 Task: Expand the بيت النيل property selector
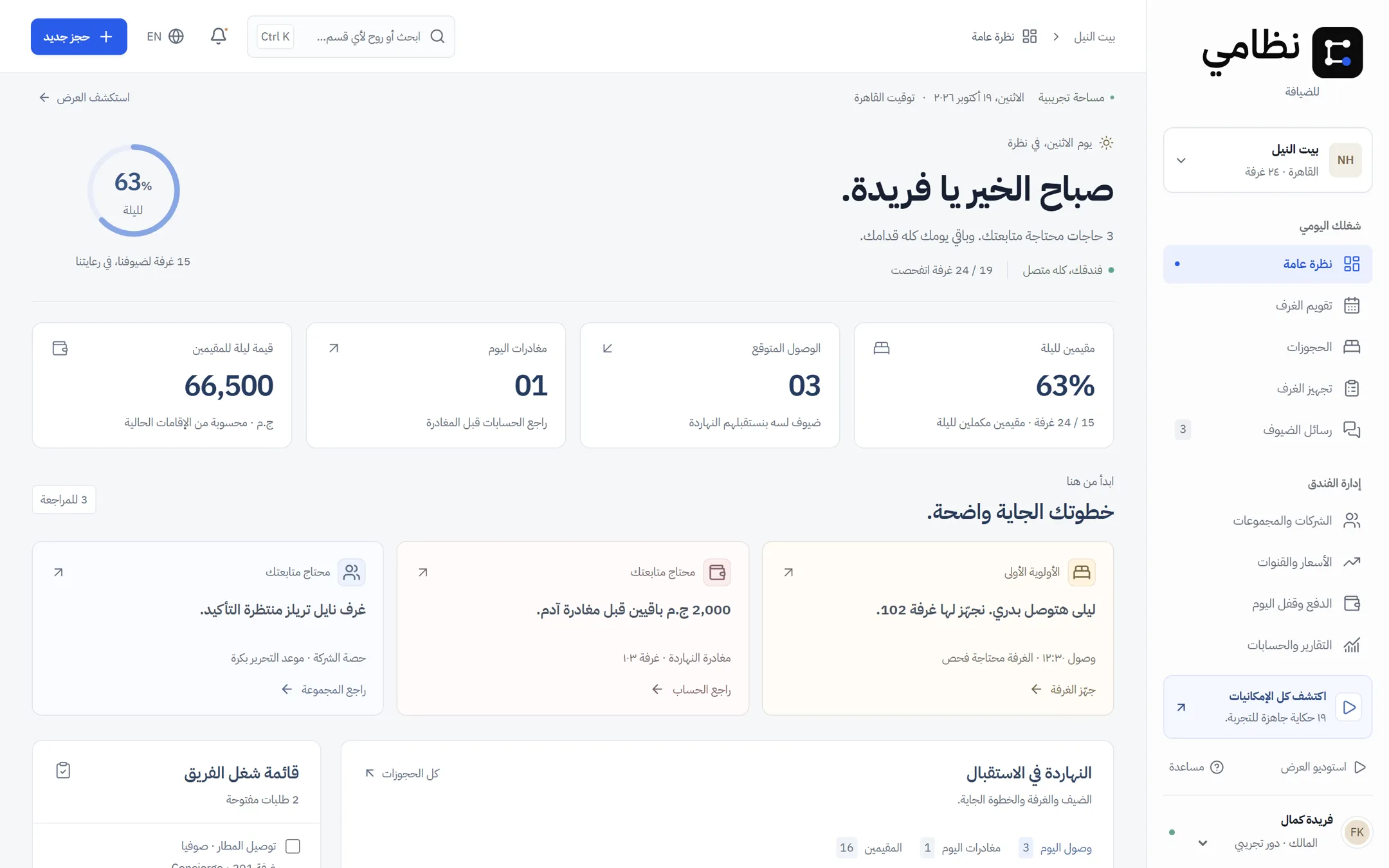[1267, 160]
